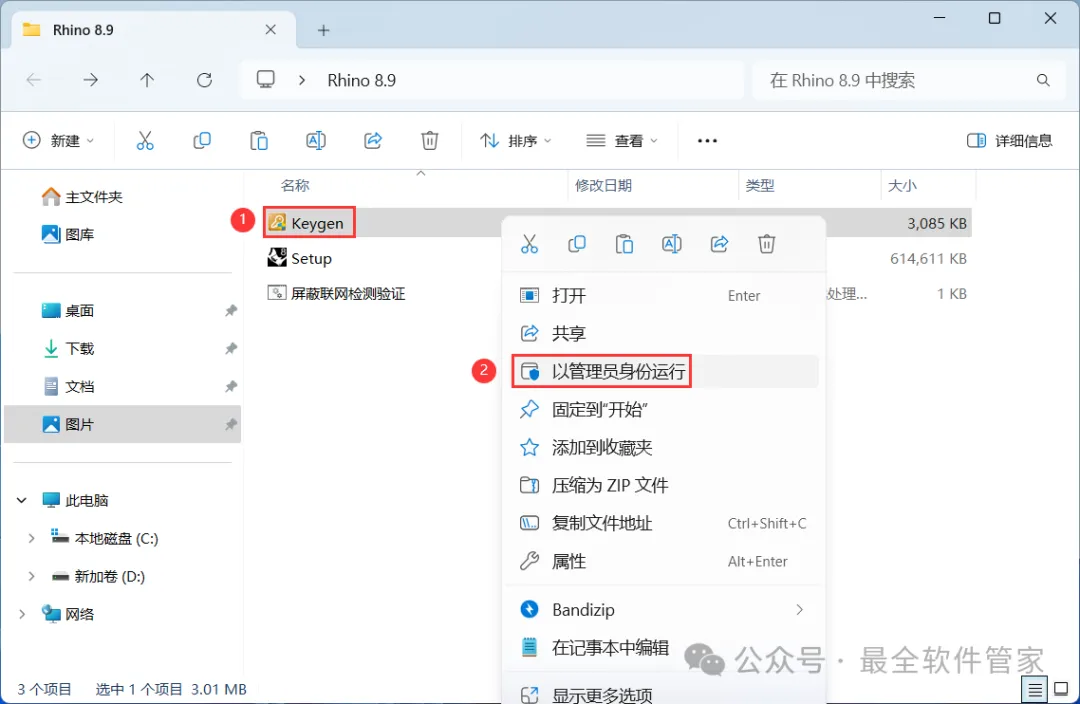
Task: Go up one folder level
Action: [147, 80]
